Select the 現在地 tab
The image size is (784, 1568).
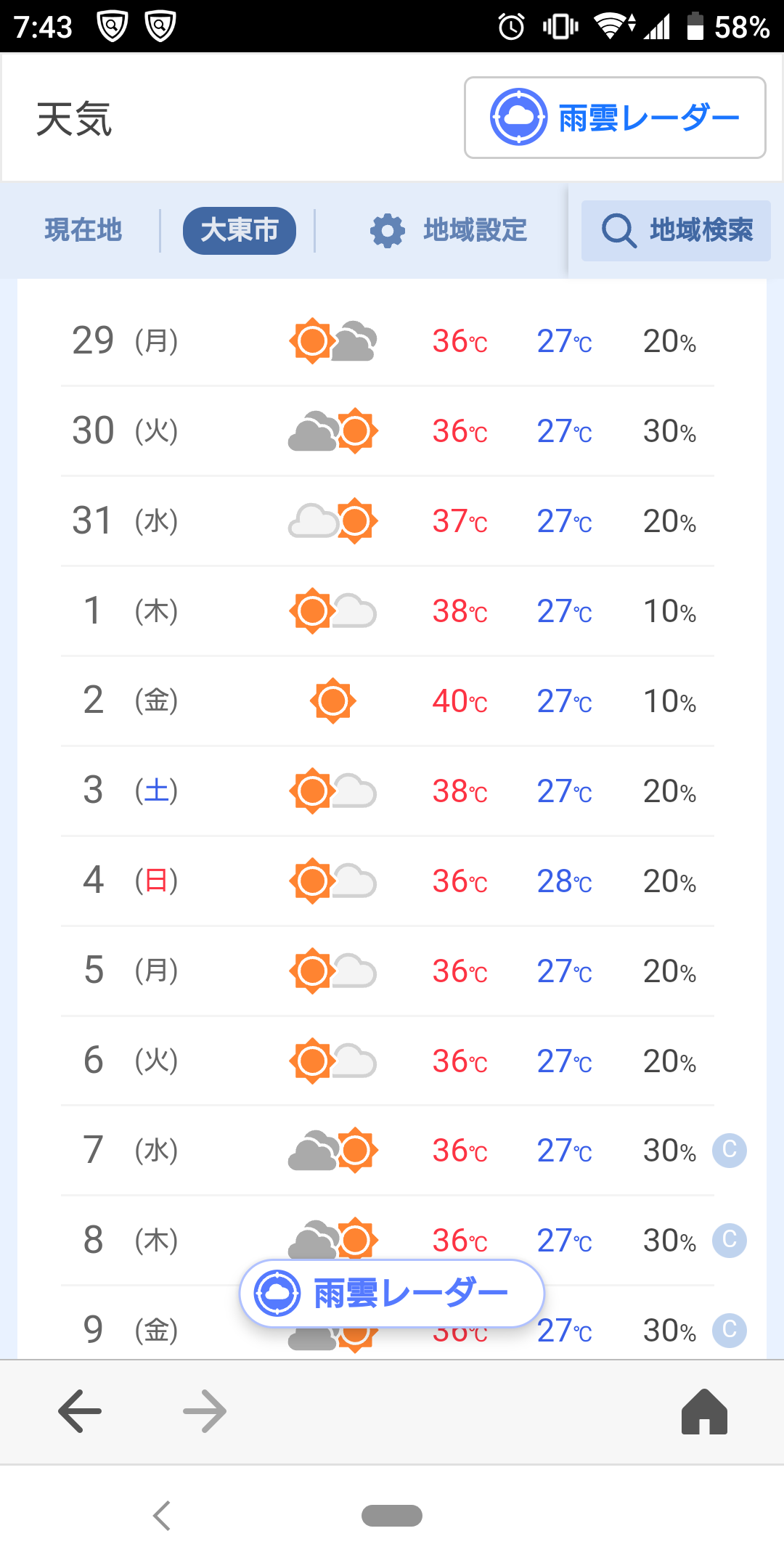point(83,230)
